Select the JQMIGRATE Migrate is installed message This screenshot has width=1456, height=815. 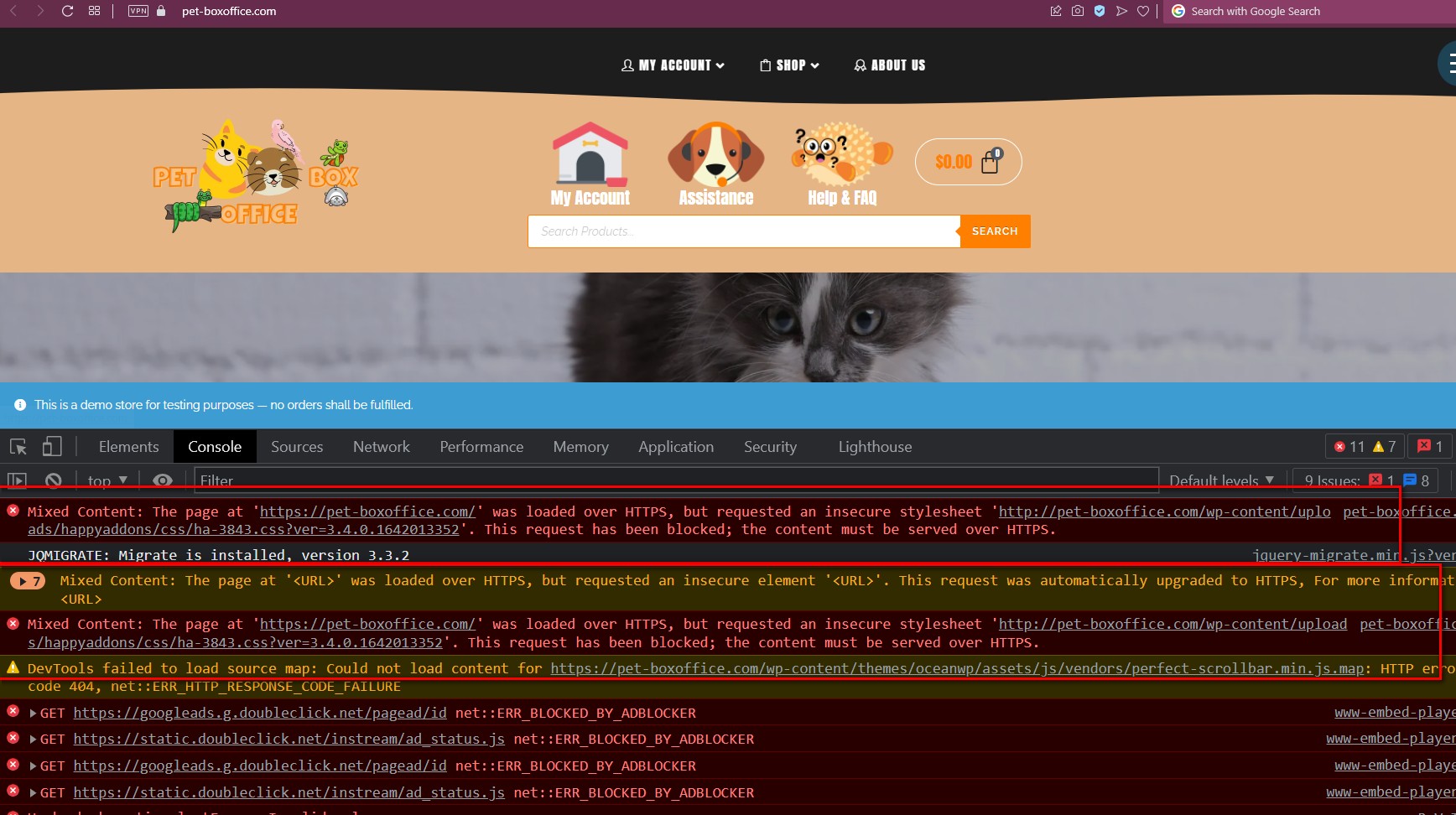click(218, 555)
